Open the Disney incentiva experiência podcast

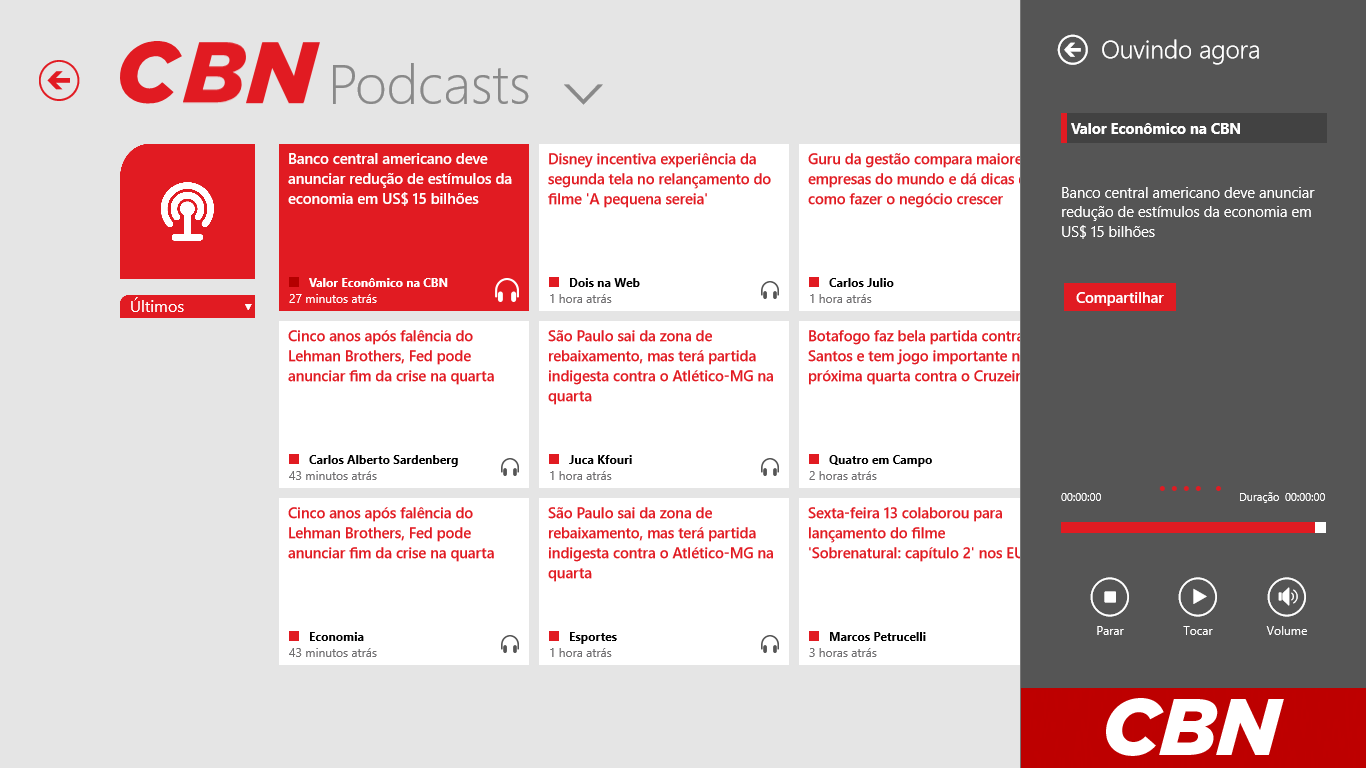663,210
